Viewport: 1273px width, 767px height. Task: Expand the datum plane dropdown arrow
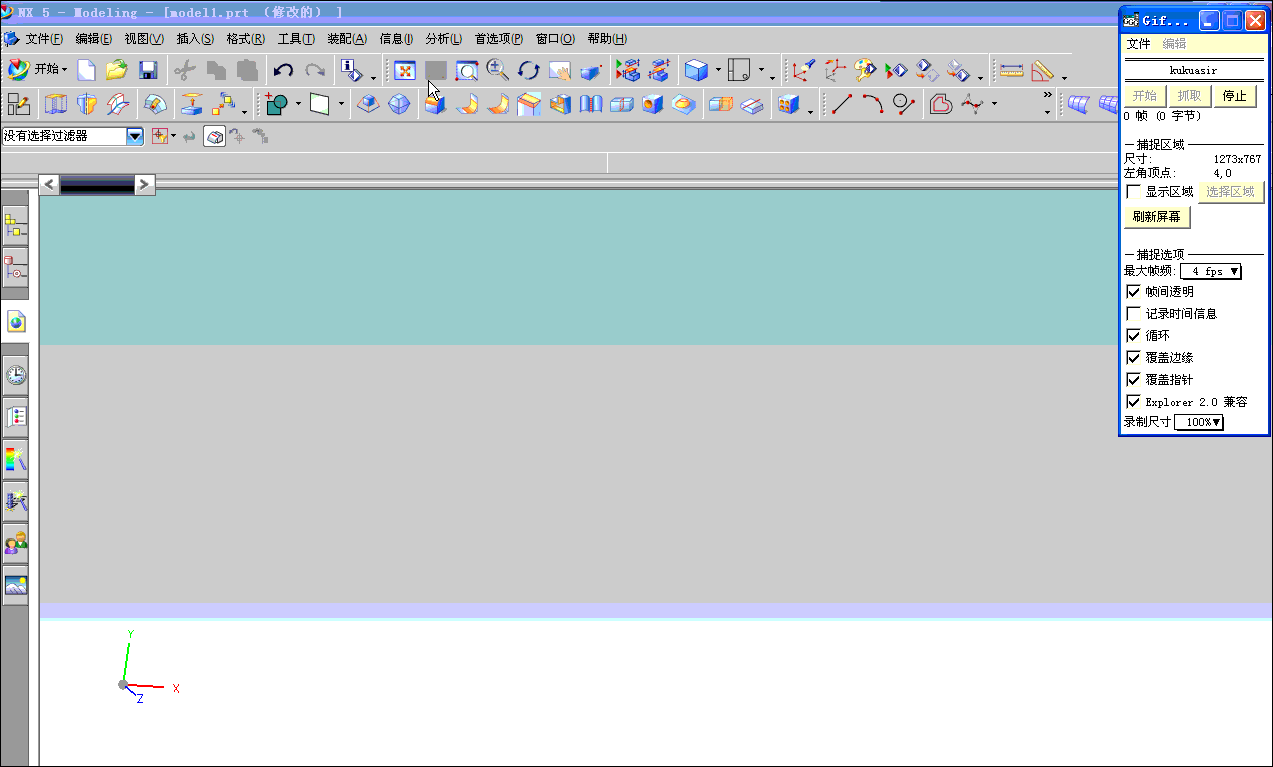click(341, 104)
